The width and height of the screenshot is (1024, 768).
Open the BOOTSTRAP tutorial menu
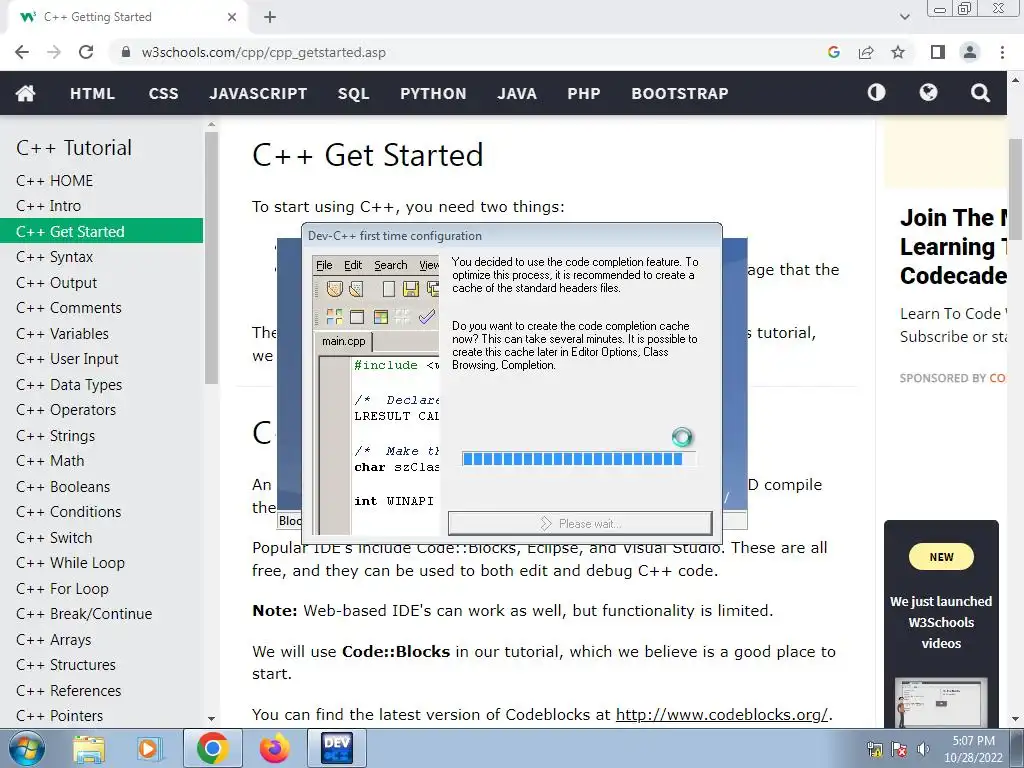680,93
